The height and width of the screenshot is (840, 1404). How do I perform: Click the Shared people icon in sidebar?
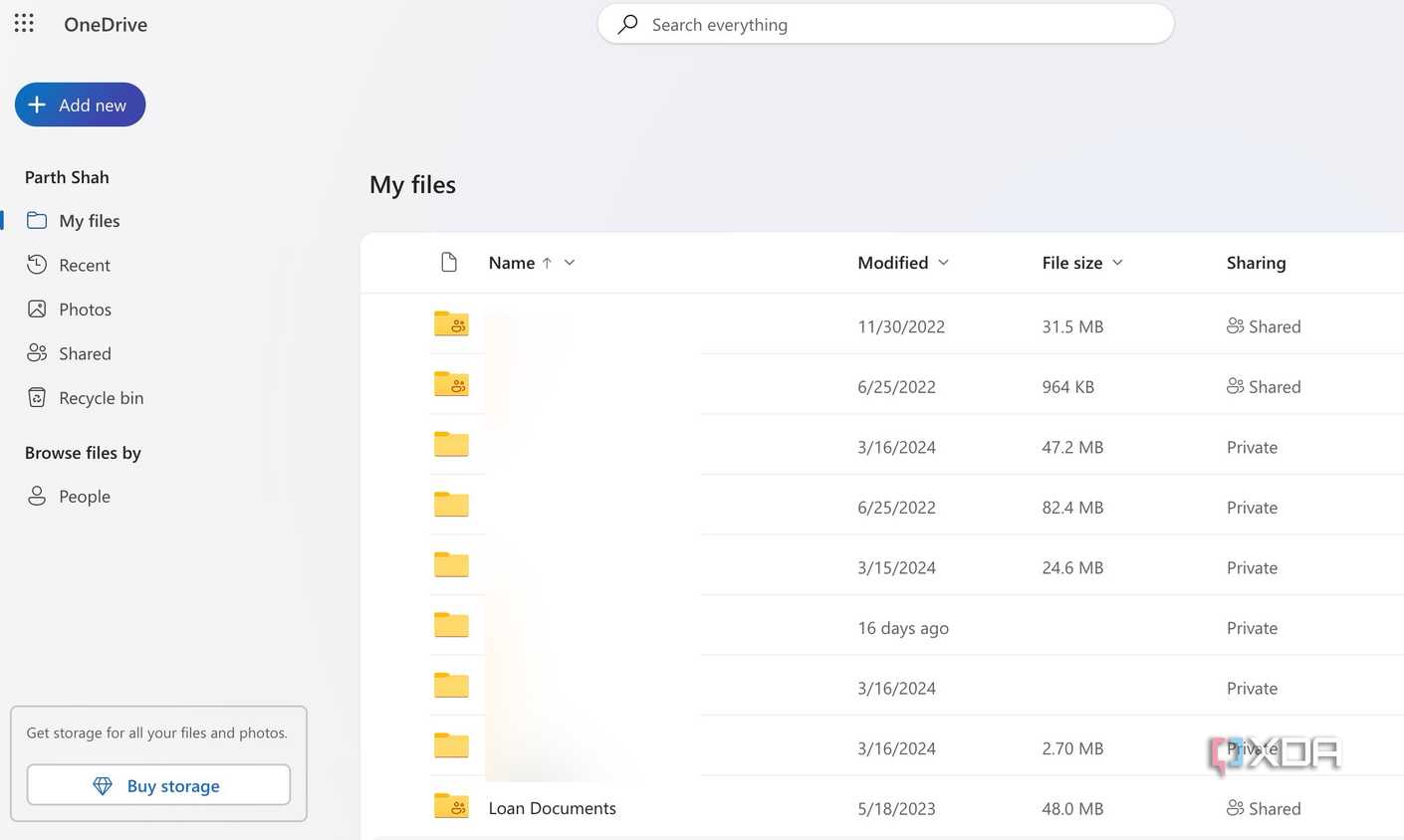point(37,352)
